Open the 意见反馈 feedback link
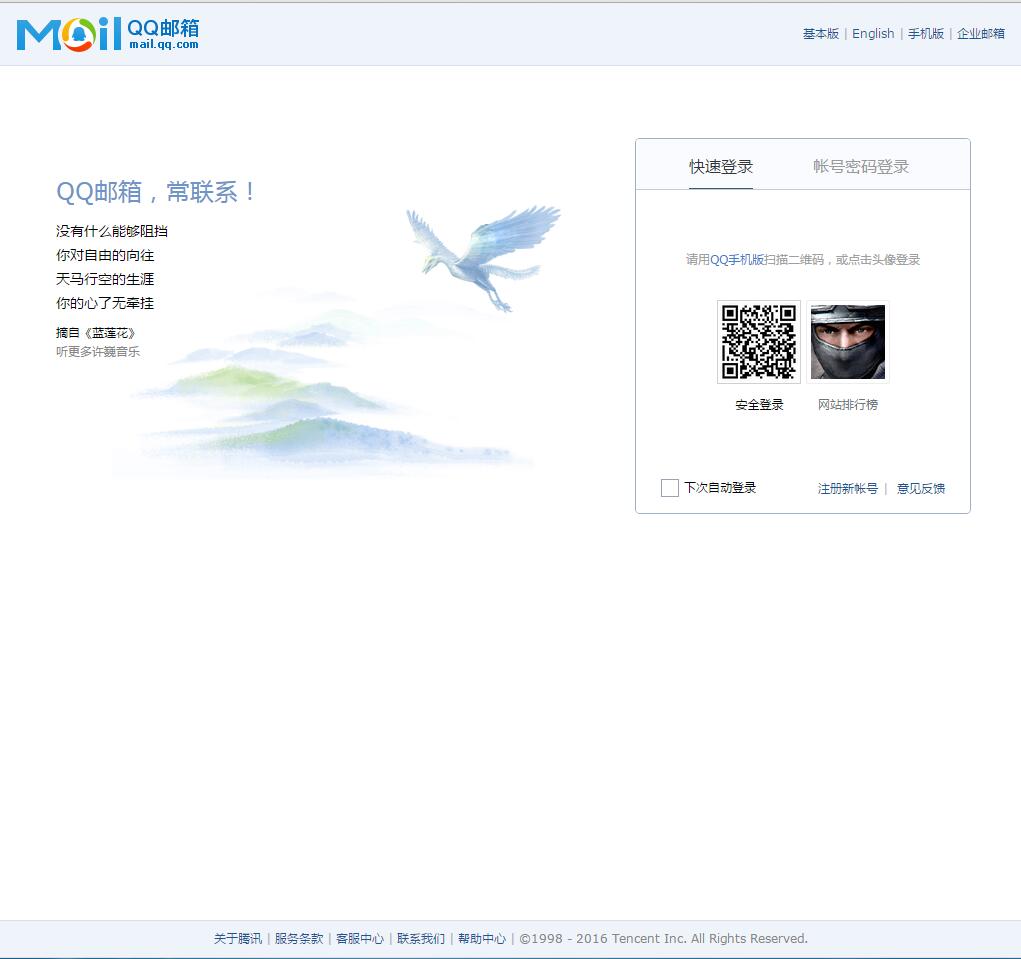The image size is (1021, 959). click(921, 488)
